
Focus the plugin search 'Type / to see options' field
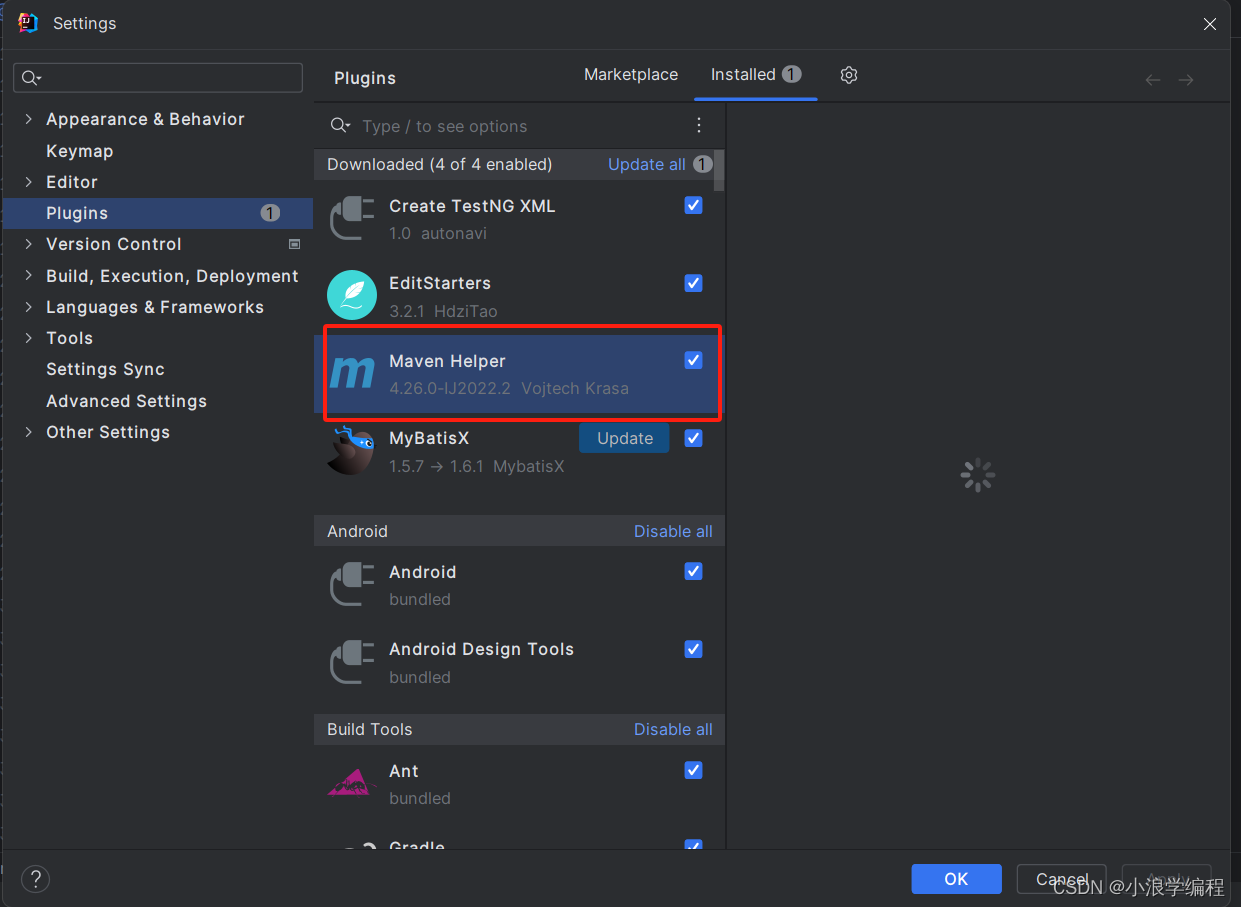[x=519, y=126]
